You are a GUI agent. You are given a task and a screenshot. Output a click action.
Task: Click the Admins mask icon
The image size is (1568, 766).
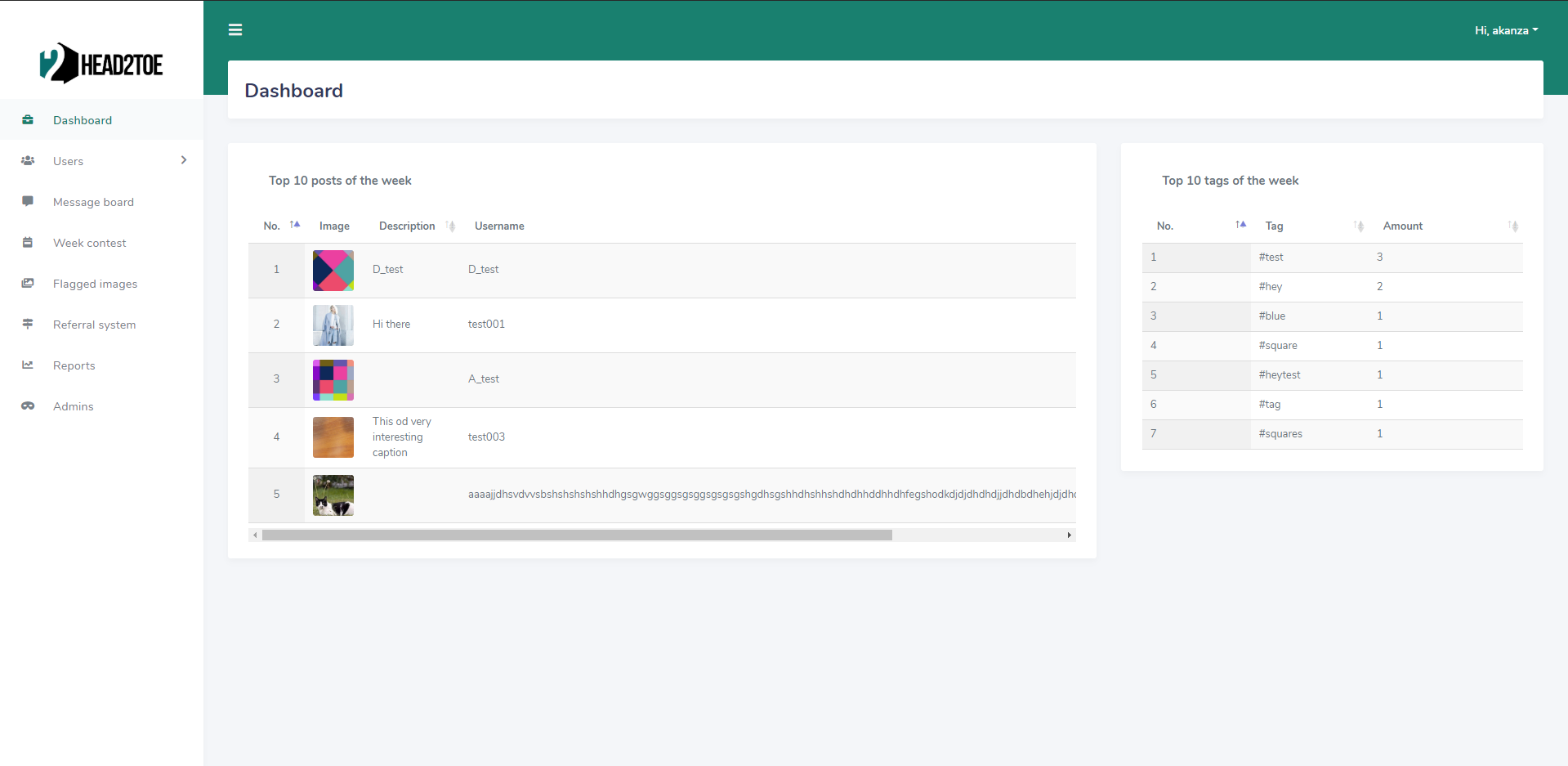coord(28,406)
